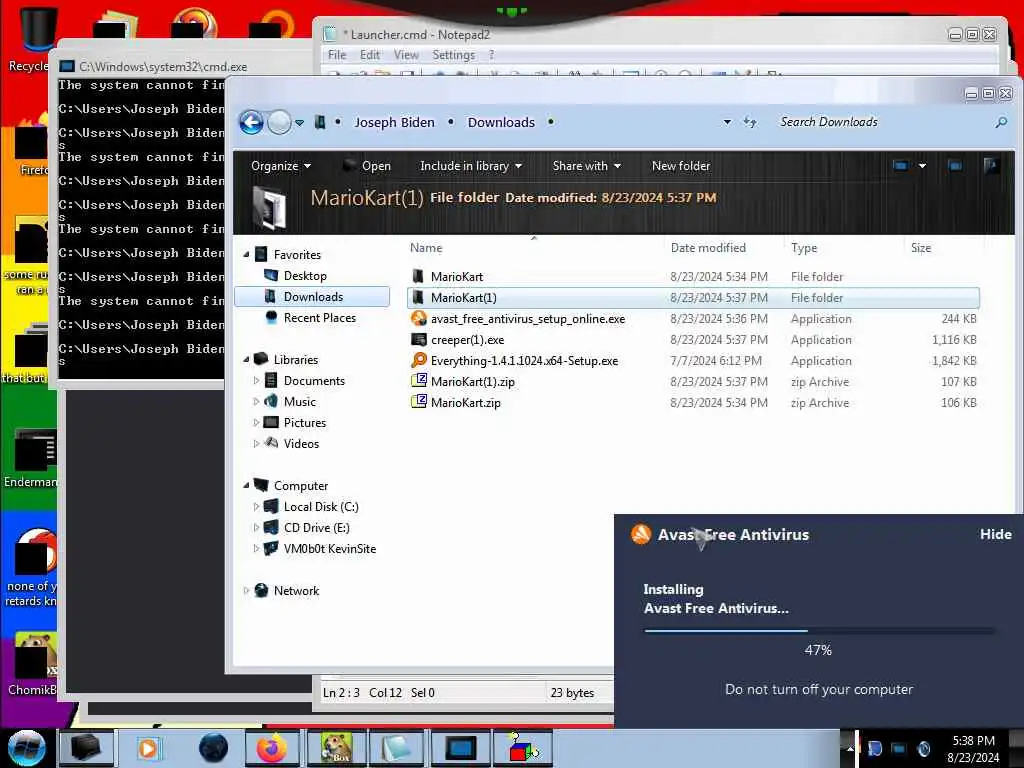Click cmd.exe window title bar

[163, 66]
